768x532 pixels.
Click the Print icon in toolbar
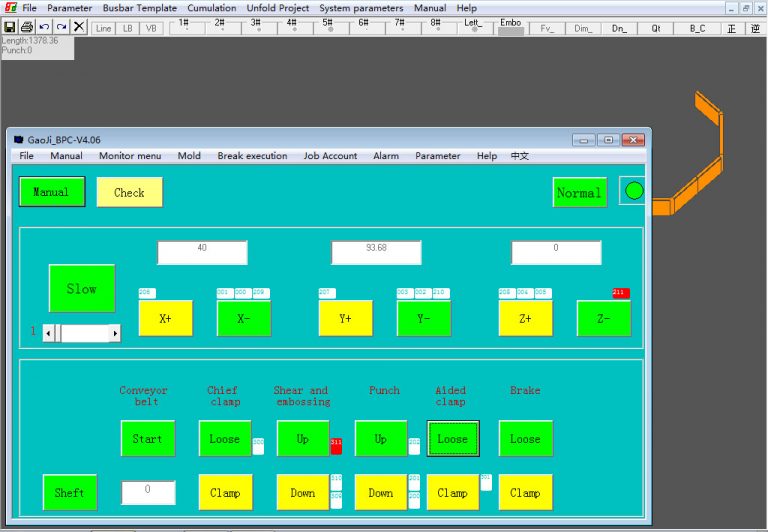(27, 27)
